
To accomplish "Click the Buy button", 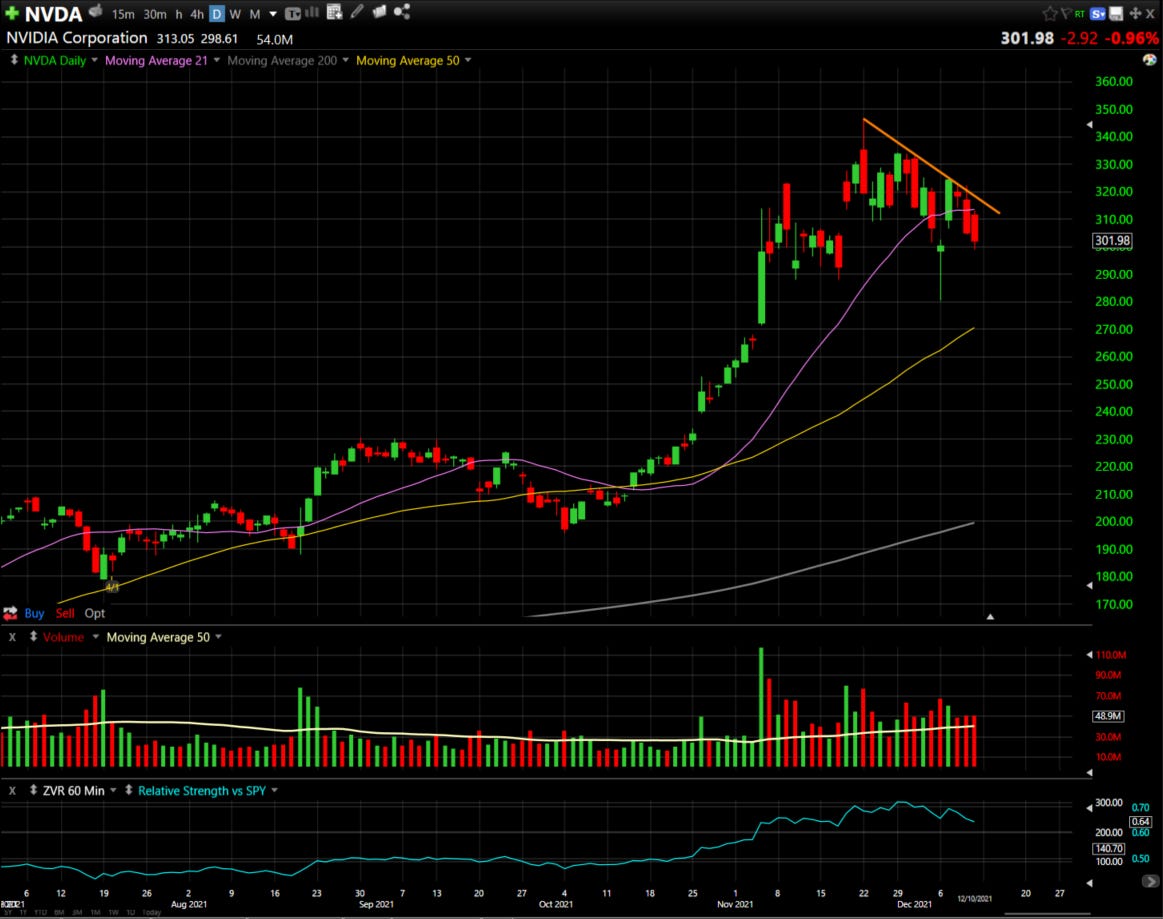I will tap(34, 613).
